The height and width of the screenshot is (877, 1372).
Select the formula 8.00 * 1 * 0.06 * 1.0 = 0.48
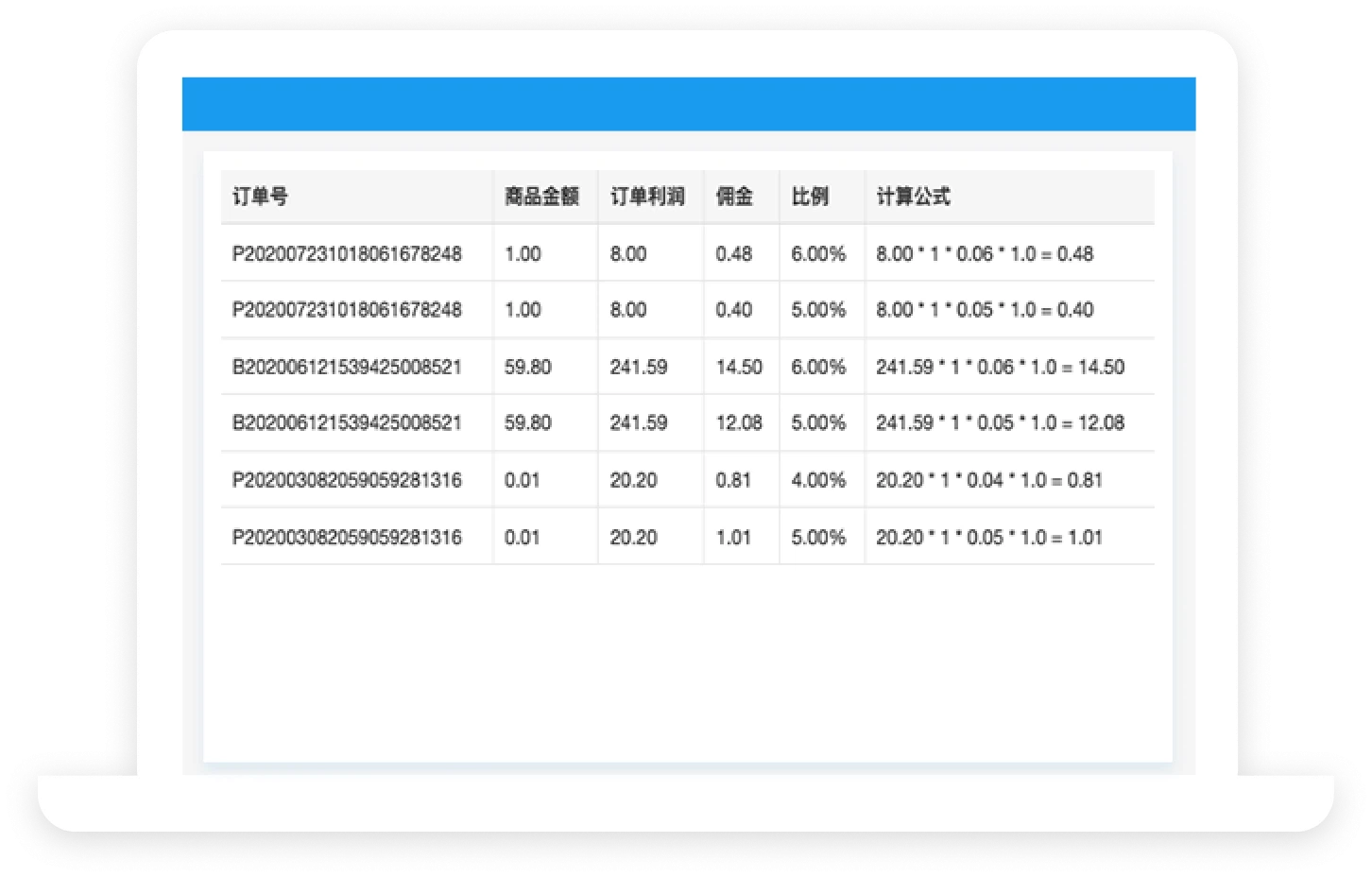(x=984, y=253)
